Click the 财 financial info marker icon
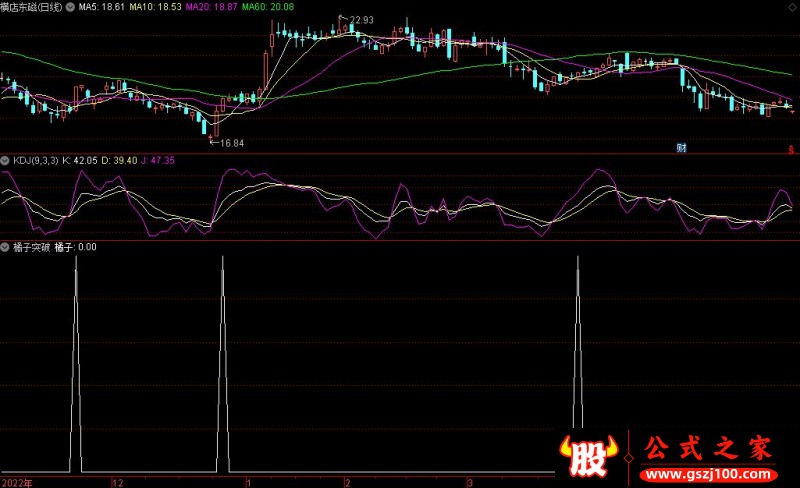The height and width of the screenshot is (488, 800). click(681, 148)
